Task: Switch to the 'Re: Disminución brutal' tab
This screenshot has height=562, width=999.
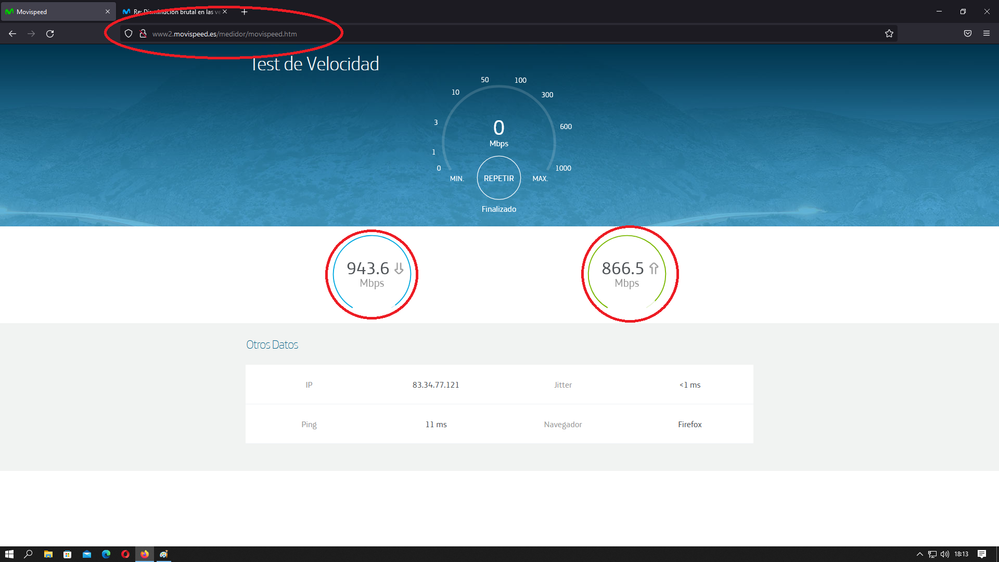Action: (x=170, y=11)
